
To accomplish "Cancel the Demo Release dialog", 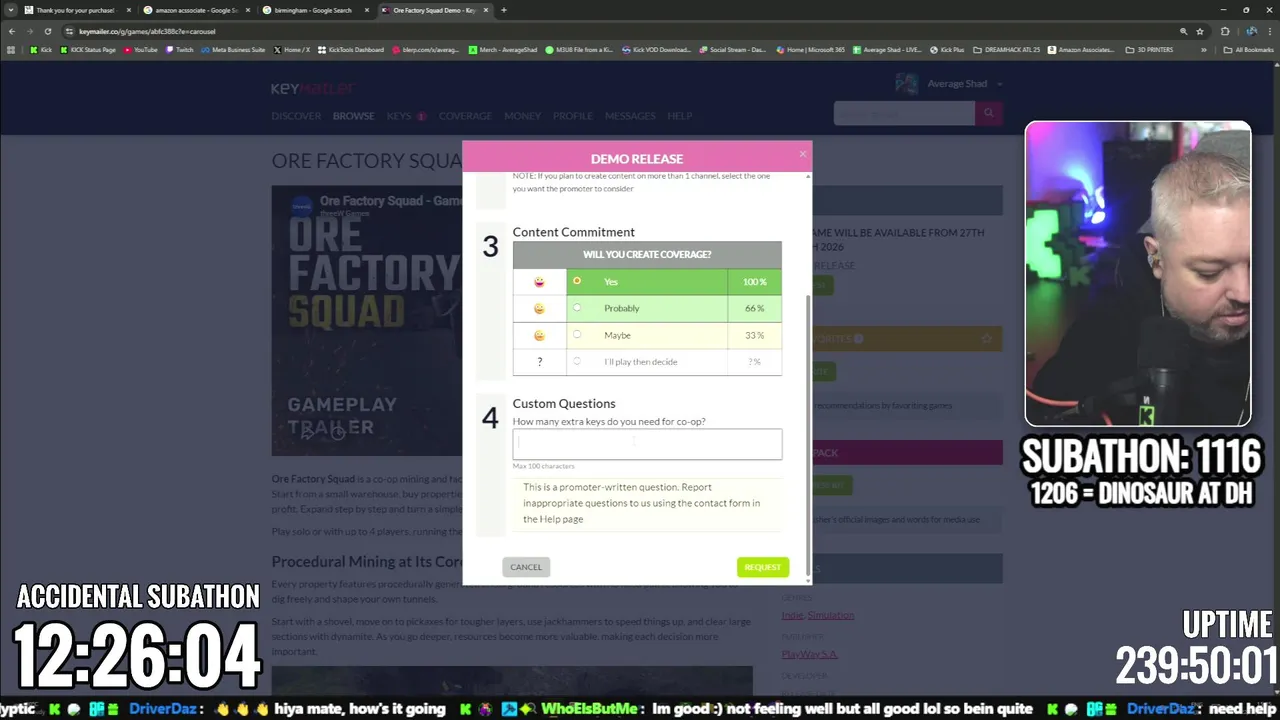I will [526, 567].
